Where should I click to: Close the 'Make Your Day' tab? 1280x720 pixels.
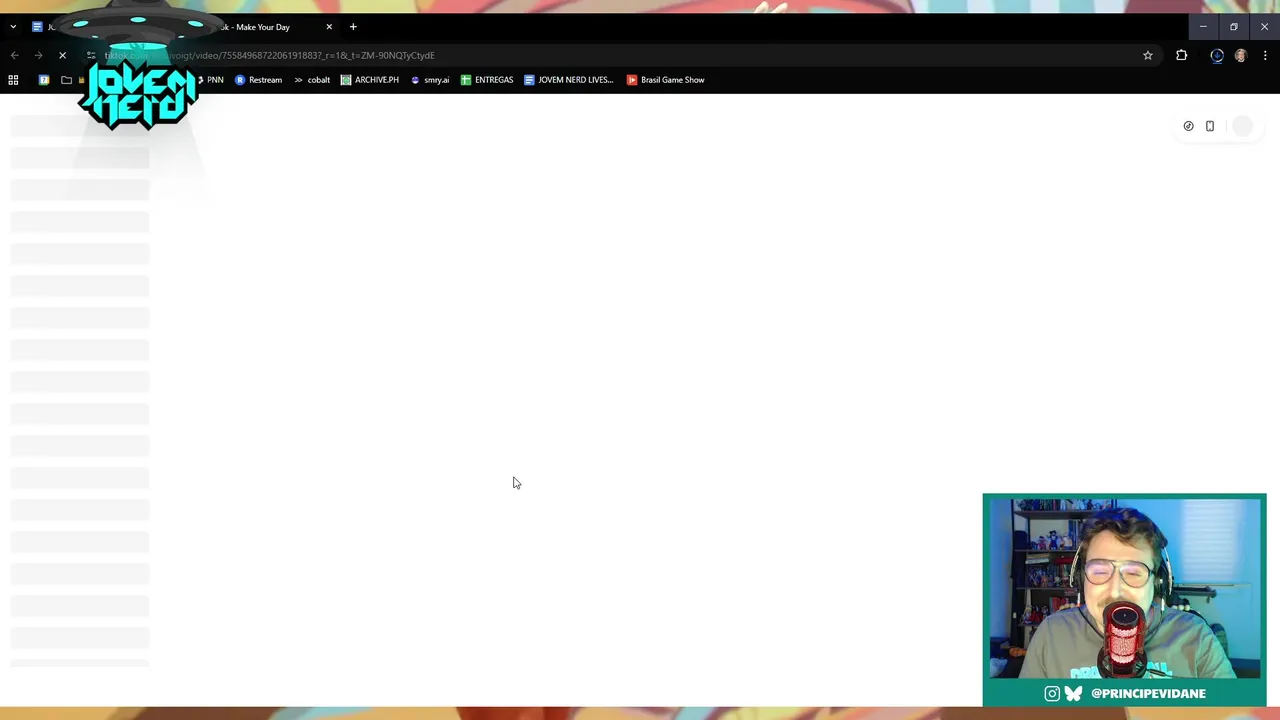(x=329, y=27)
